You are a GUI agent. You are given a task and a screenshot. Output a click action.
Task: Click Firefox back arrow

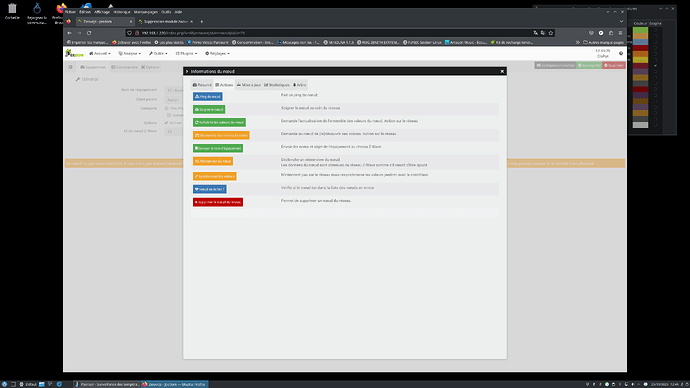(x=70, y=33)
